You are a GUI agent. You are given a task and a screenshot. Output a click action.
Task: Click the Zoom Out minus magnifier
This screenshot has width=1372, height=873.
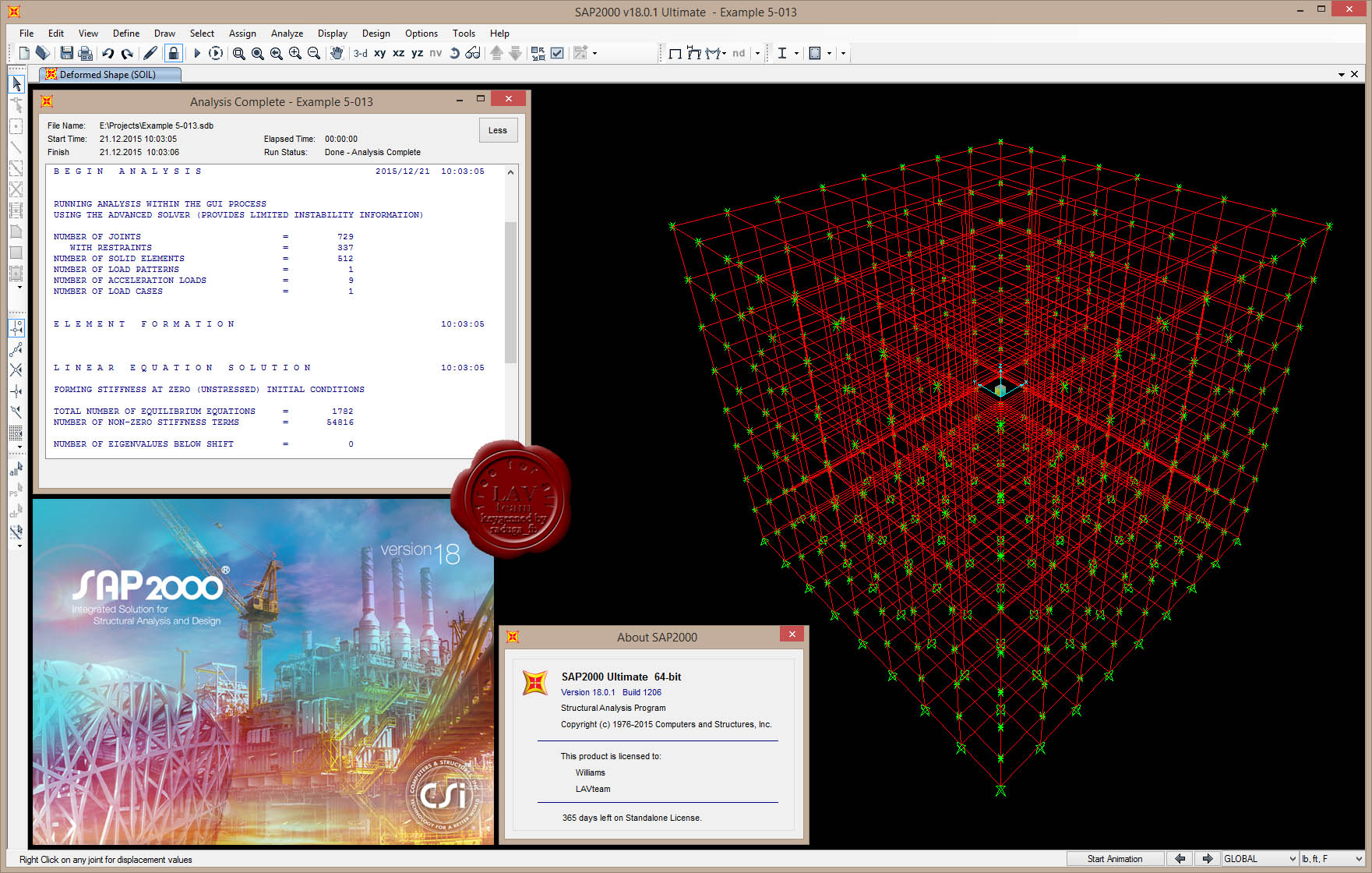click(314, 53)
